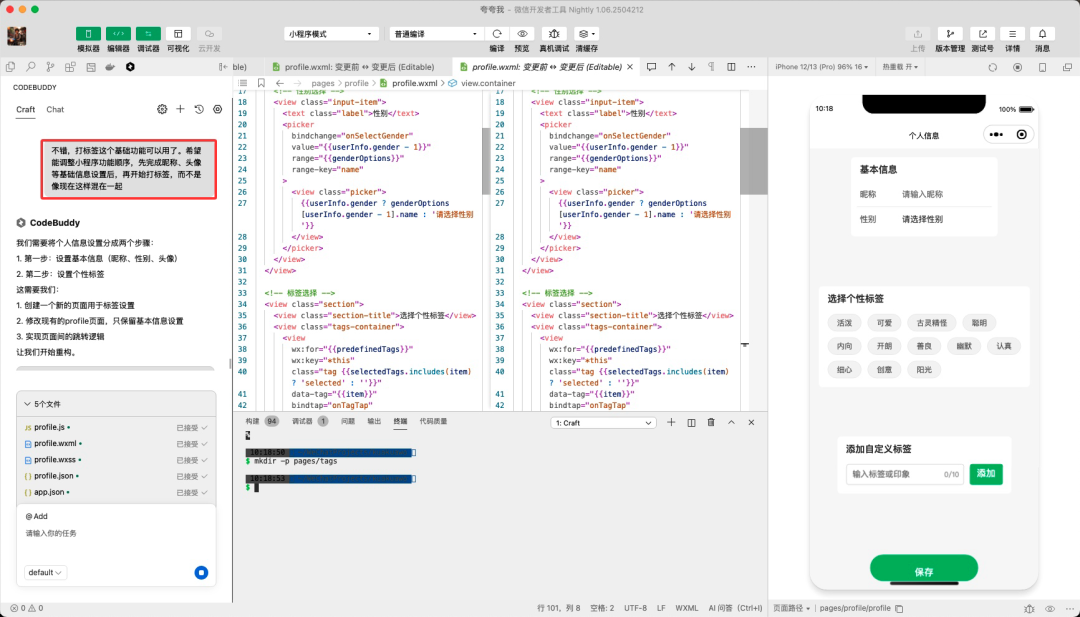Click the 添加 button for custom tag

985,474
